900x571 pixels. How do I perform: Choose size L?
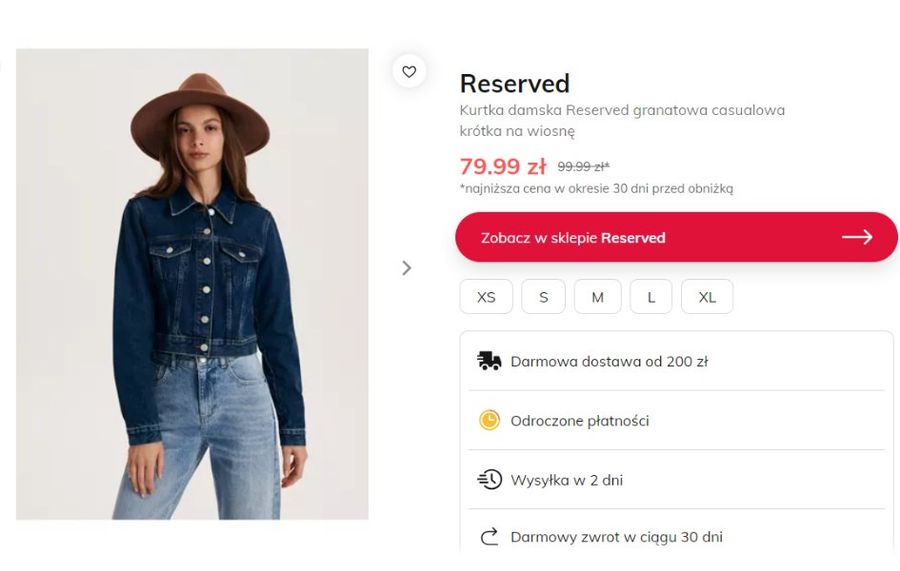(x=651, y=297)
